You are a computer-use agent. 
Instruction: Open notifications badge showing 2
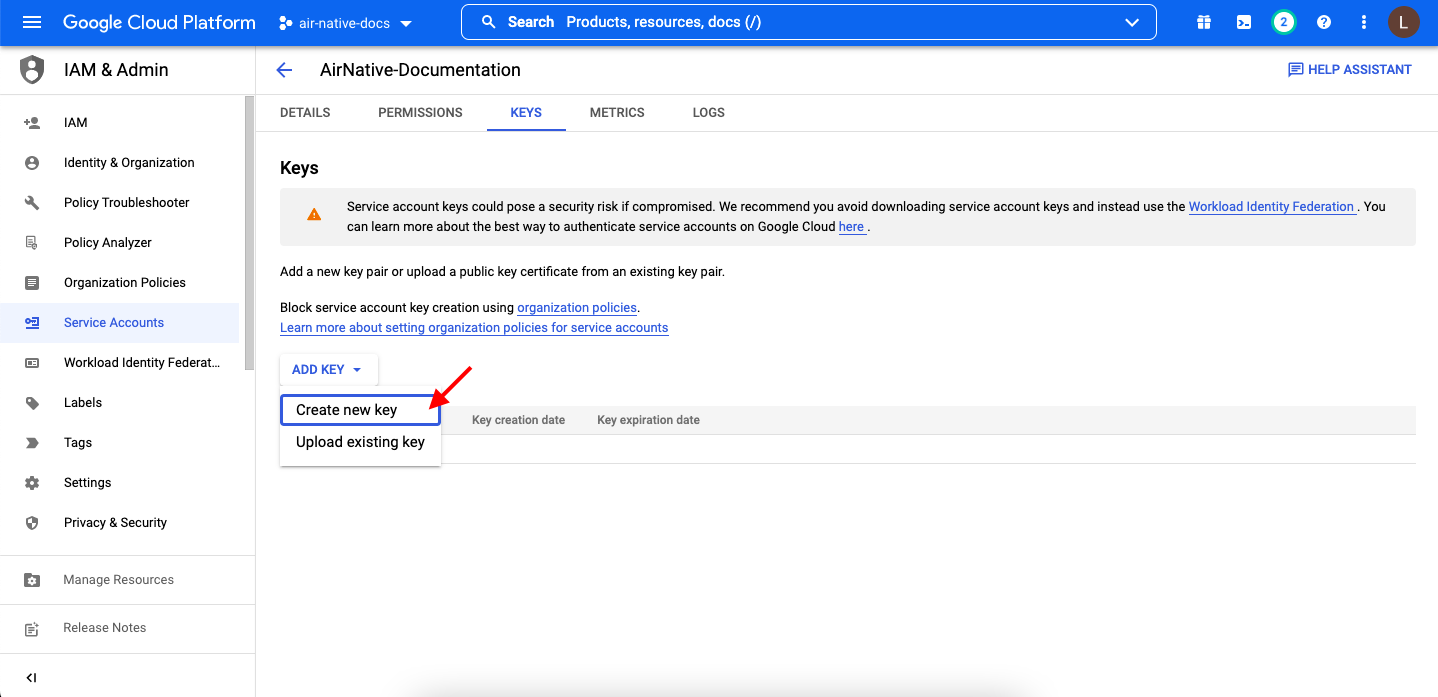pos(1284,22)
